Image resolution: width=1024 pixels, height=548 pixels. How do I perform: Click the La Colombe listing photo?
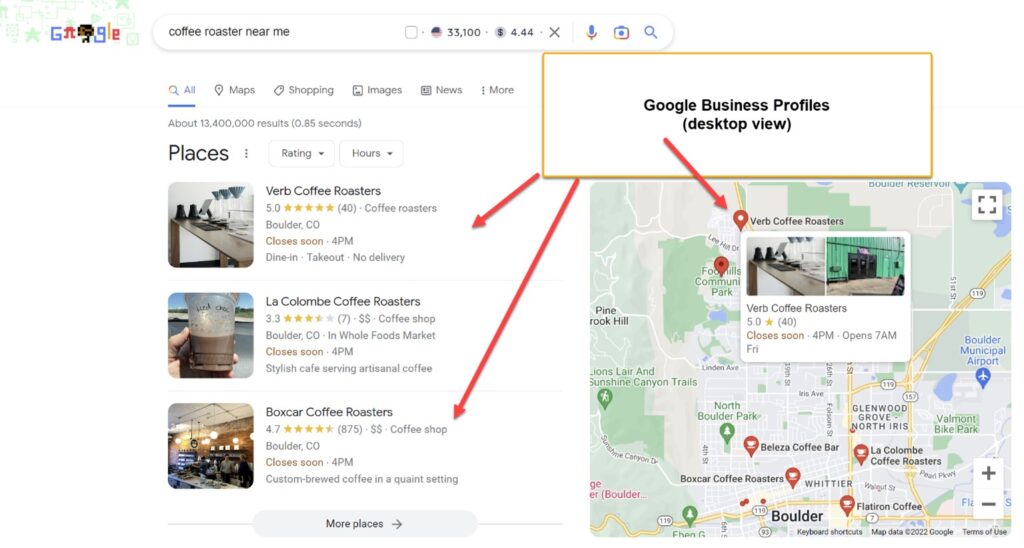(x=210, y=335)
